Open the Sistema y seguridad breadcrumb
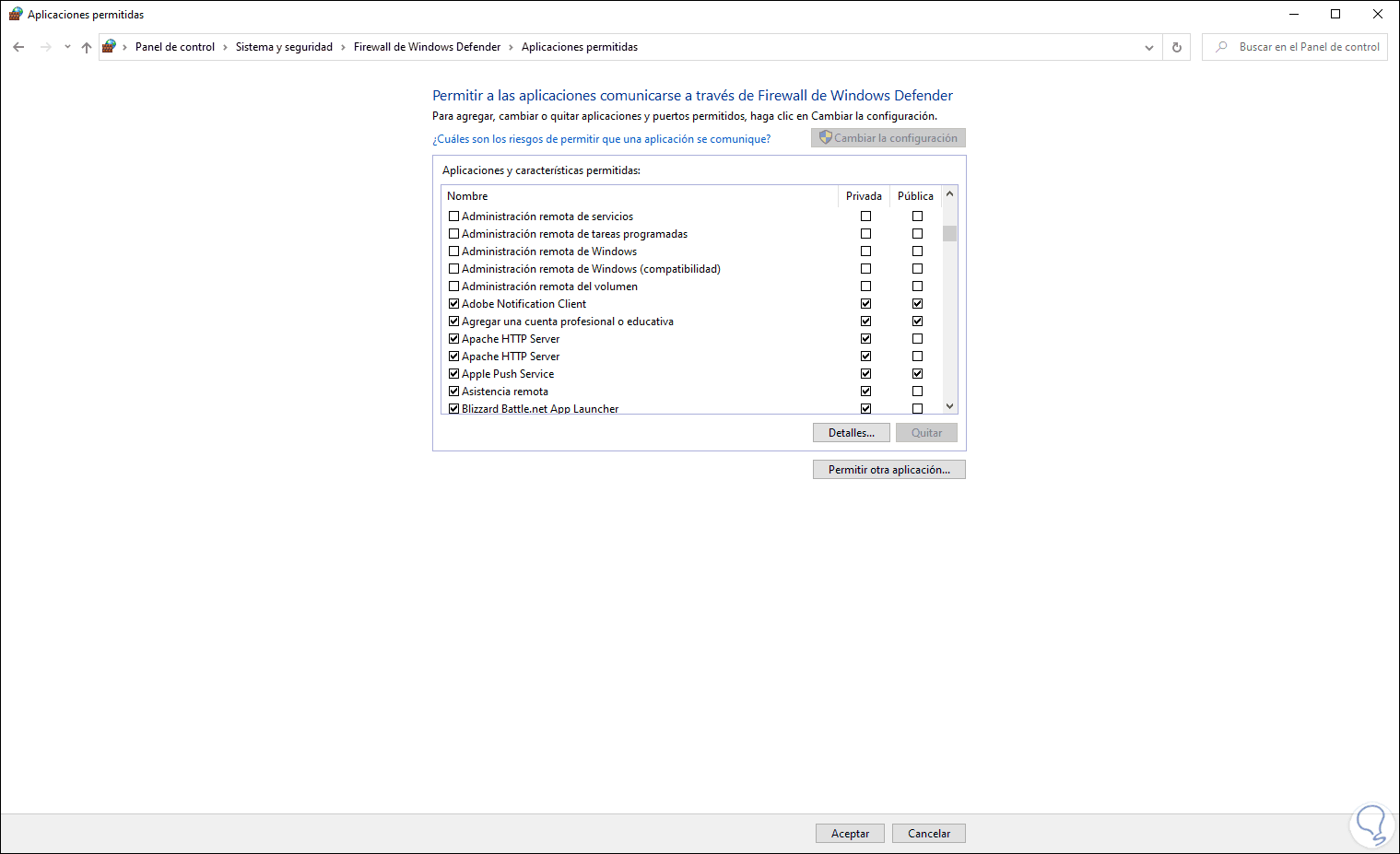The height and width of the screenshot is (854, 1400). click(x=284, y=47)
